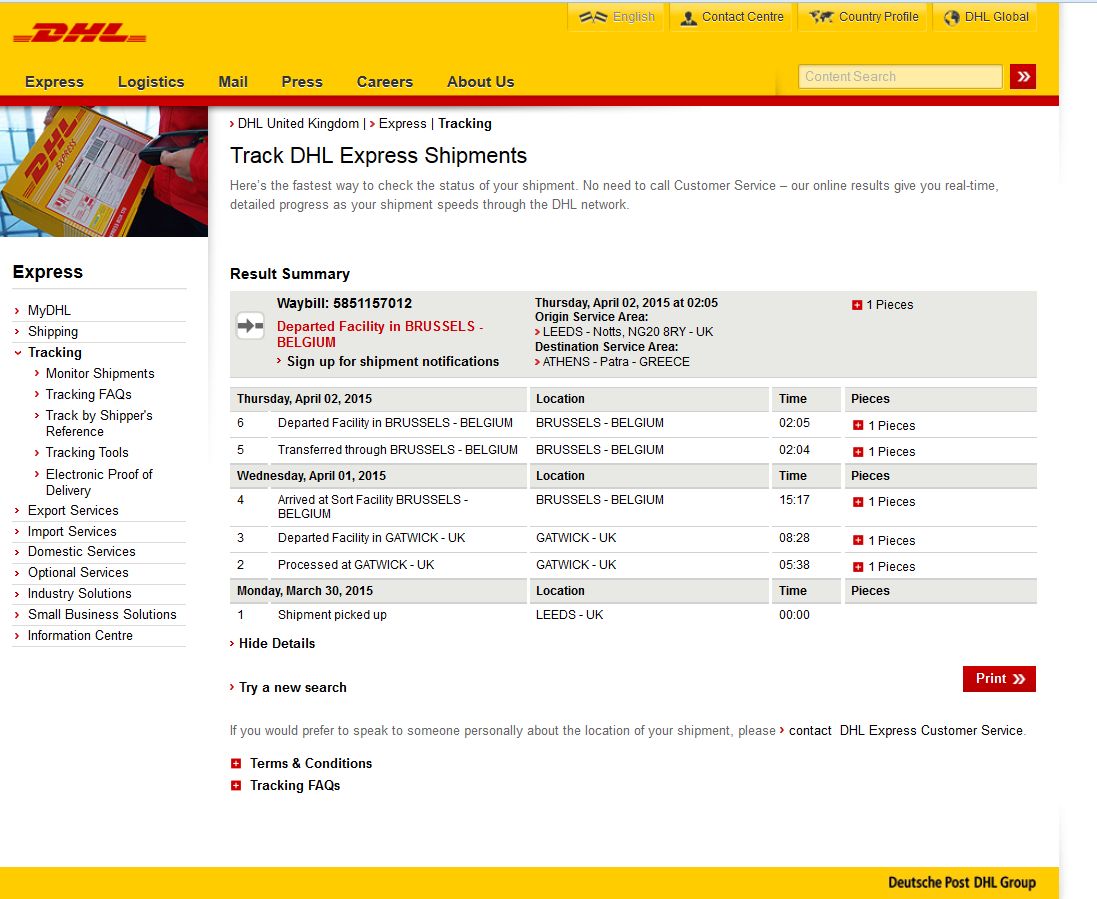
Task: Open the About Us main menu
Action: click(481, 82)
